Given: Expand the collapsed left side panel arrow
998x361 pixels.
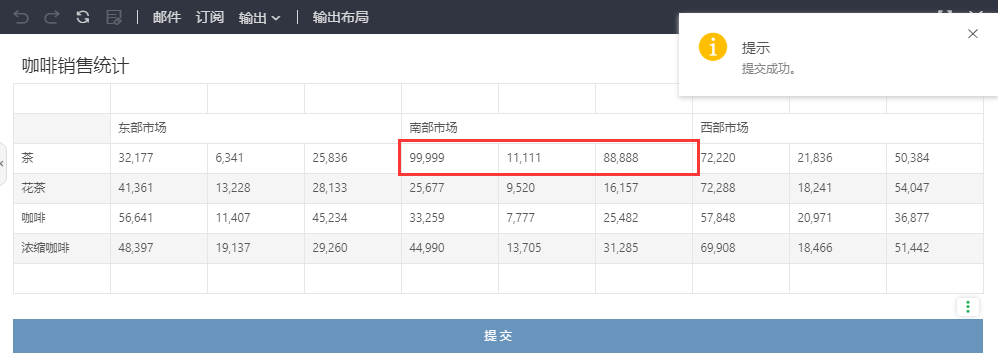Looking at the screenshot, I should click(2, 164).
